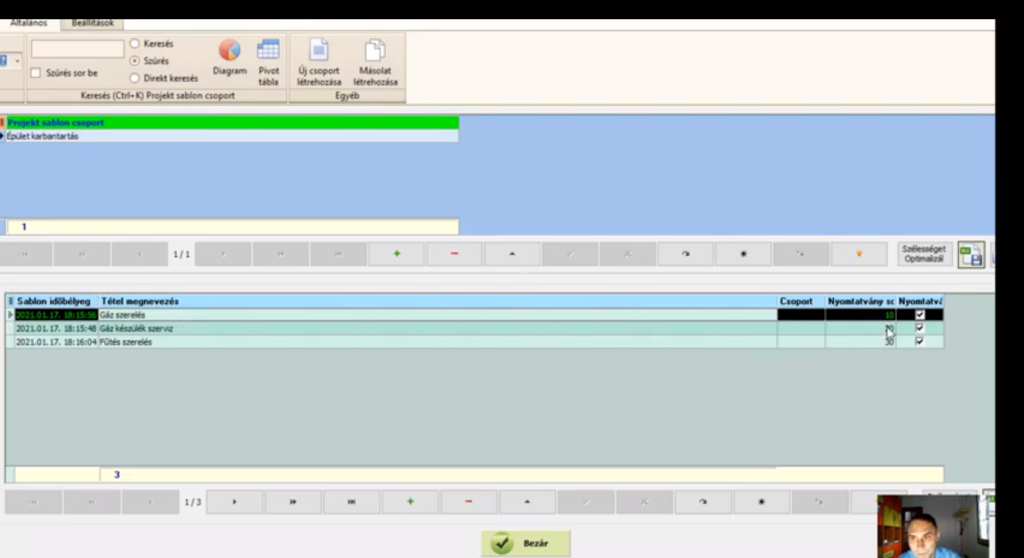1024x558 pixels.
Task: Open the orange down-arrow menu in the upper navigator
Action: point(858,254)
